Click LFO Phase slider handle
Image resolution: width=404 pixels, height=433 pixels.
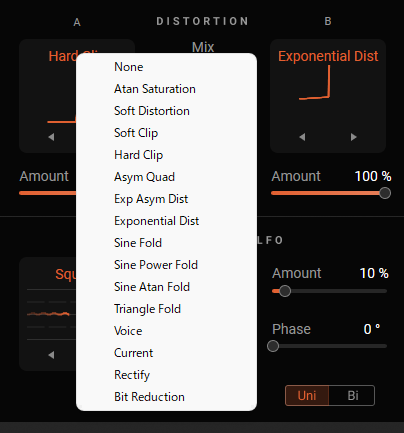coord(273,346)
